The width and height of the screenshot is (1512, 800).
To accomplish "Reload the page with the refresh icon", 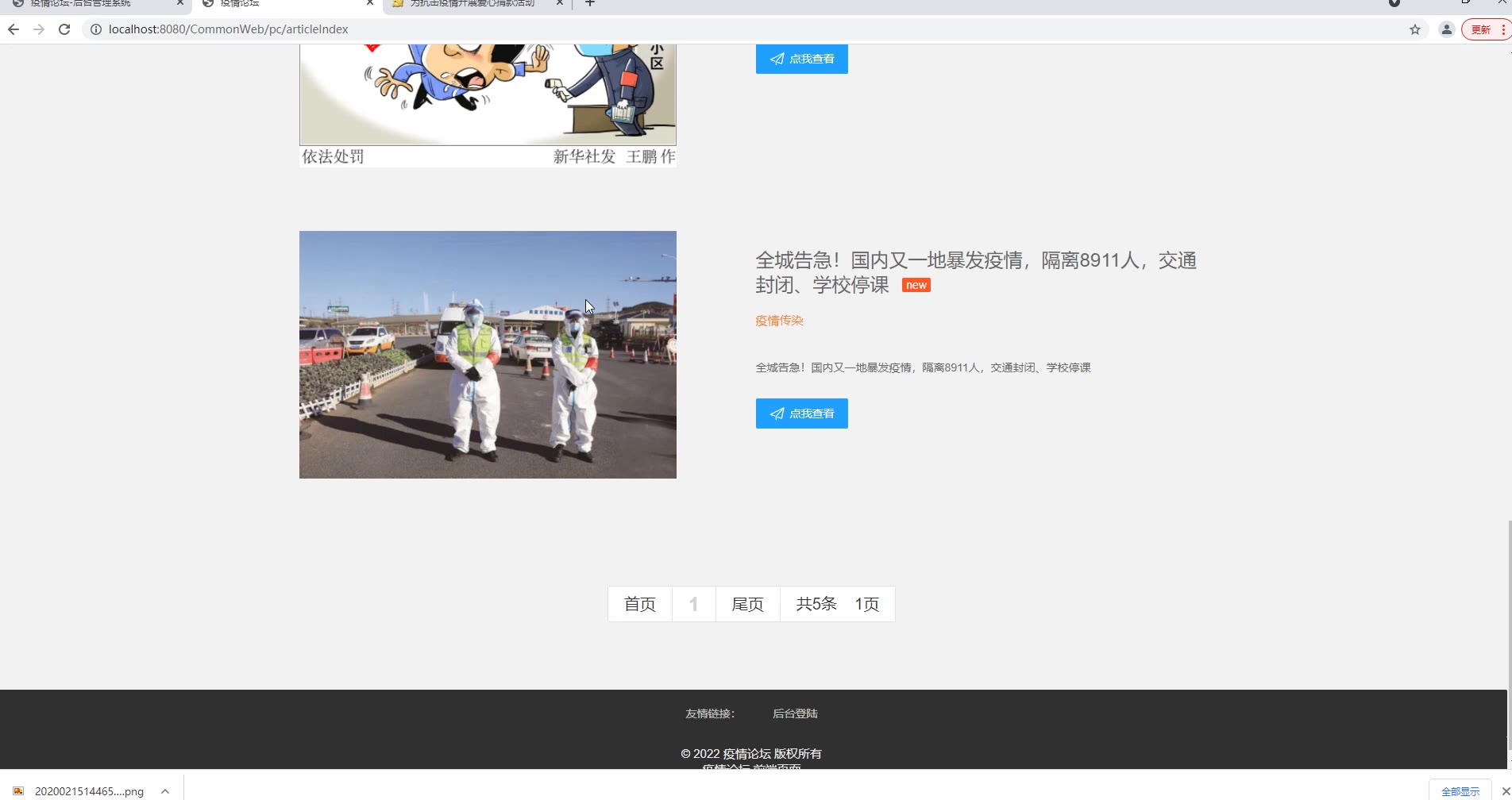I will click(64, 29).
